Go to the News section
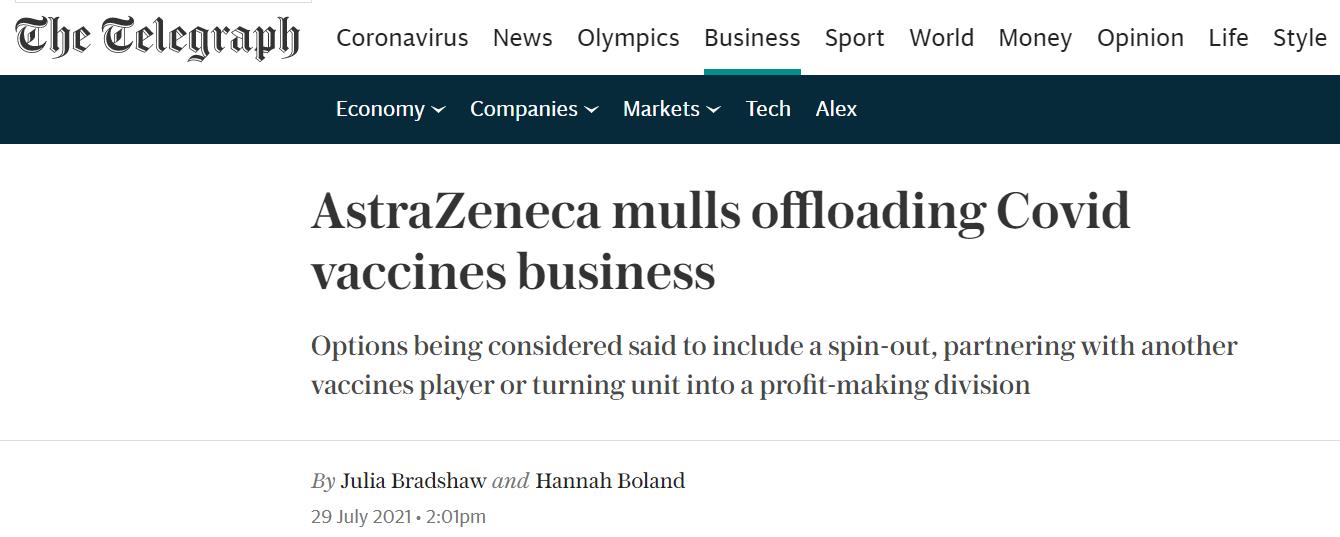The width and height of the screenshot is (1340, 537). (x=523, y=38)
